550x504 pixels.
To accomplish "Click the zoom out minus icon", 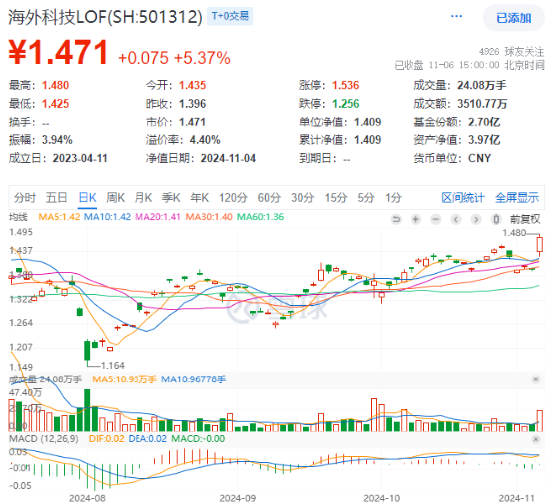I will pyautogui.click(x=436, y=220).
